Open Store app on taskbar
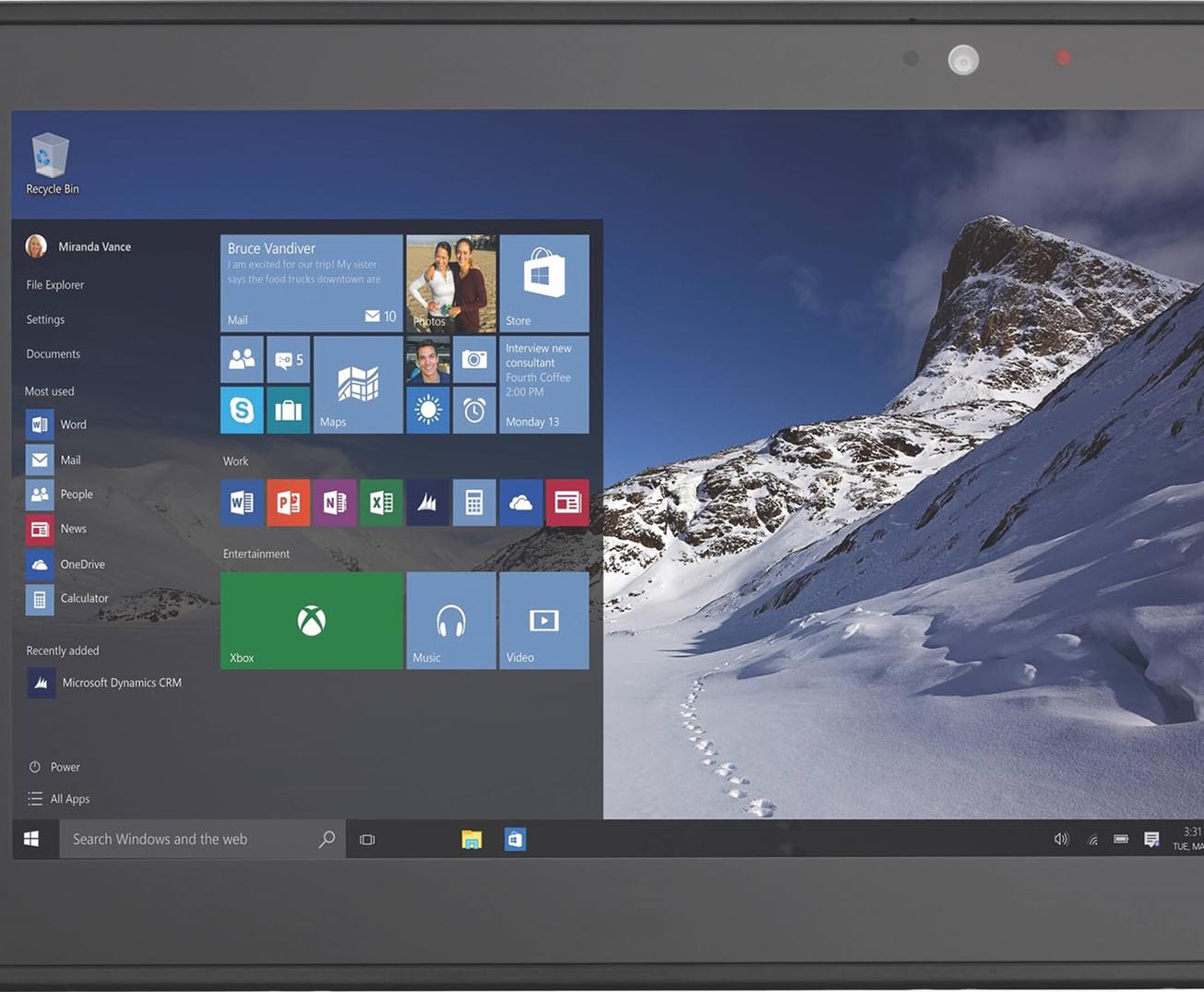Image resolution: width=1204 pixels, height=992 pixels. click(515, 839)
